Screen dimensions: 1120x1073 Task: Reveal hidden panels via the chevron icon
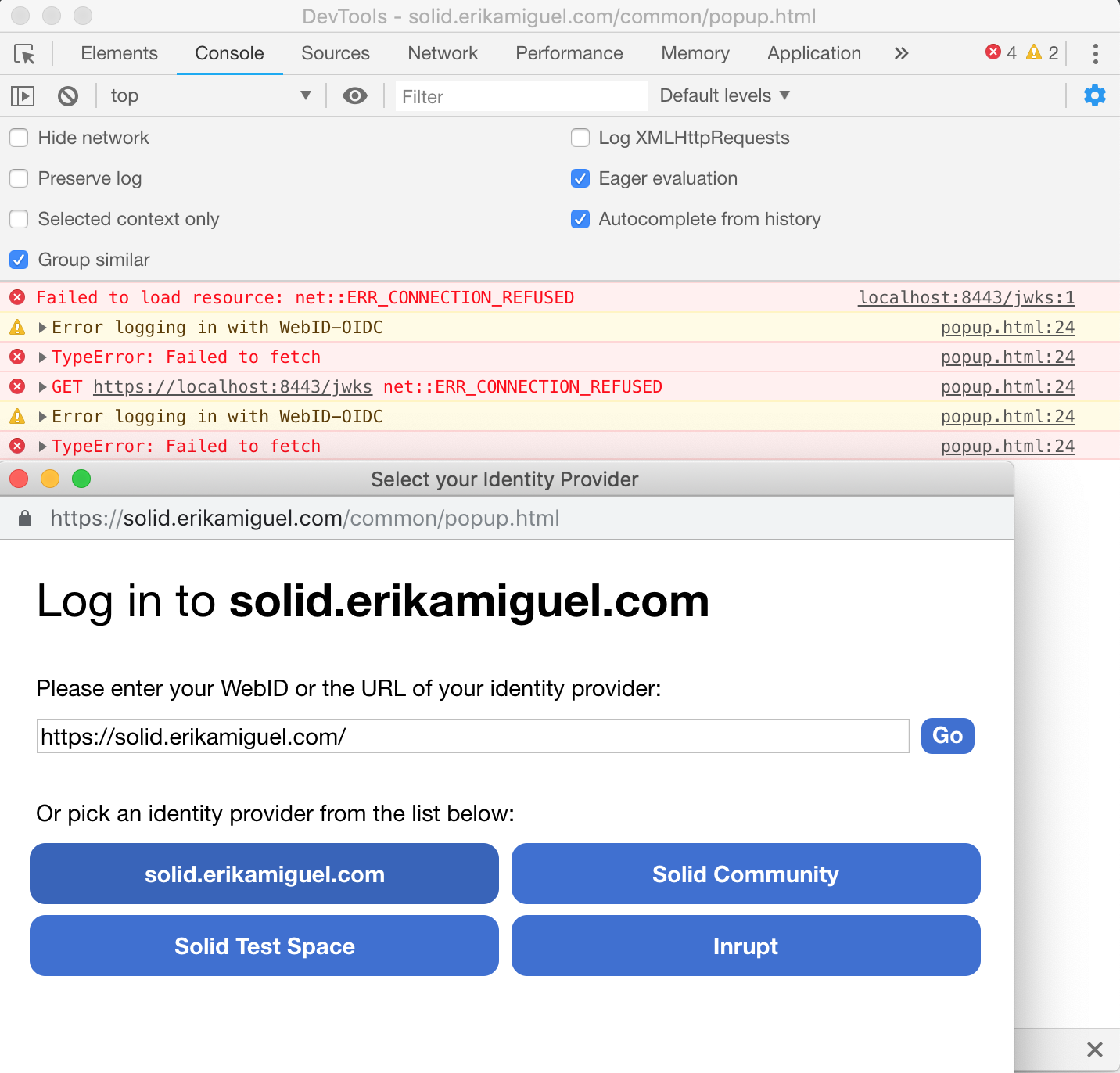point(901,53)
